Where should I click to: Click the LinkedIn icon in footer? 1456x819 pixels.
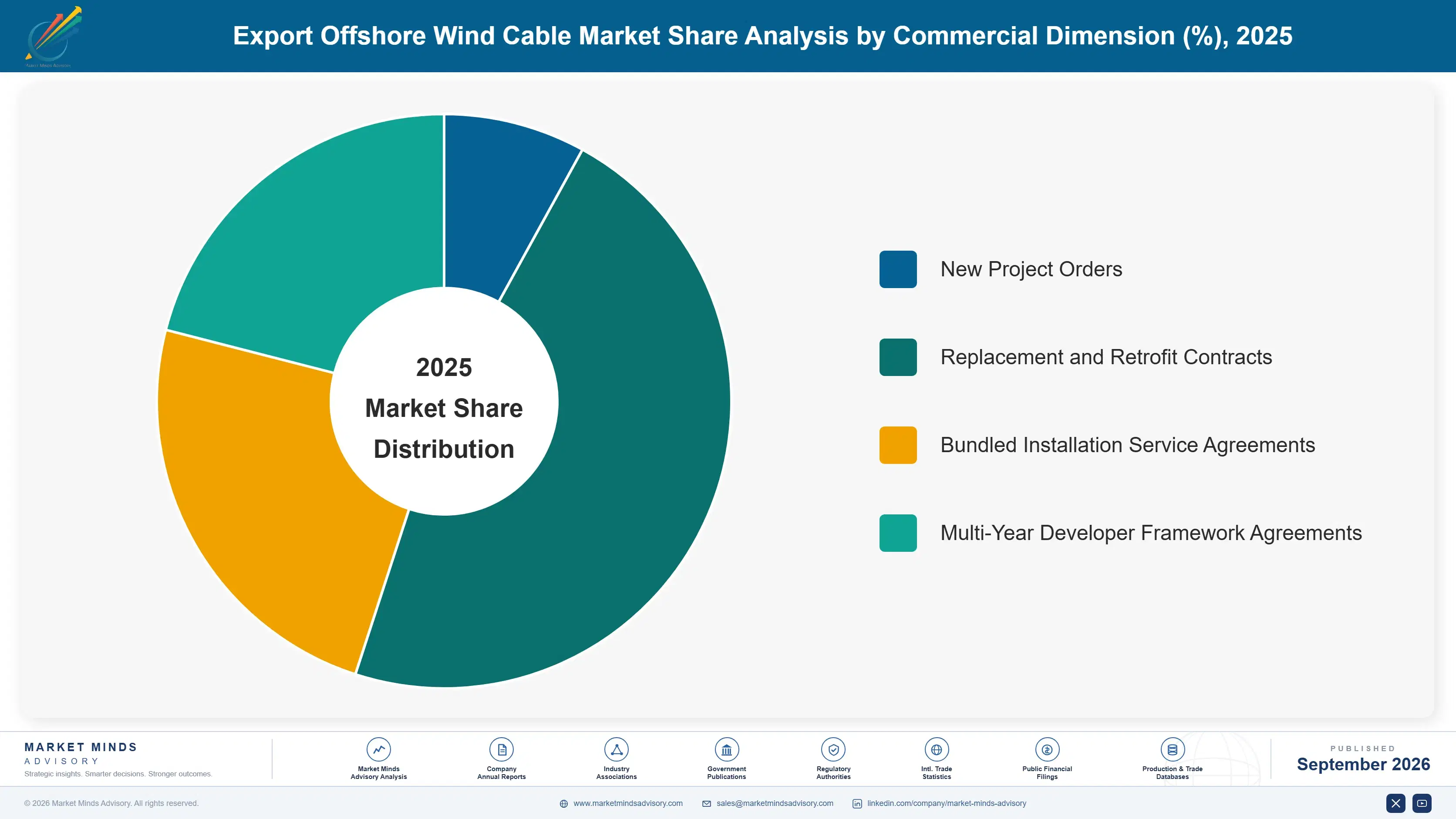coord(857,804)
